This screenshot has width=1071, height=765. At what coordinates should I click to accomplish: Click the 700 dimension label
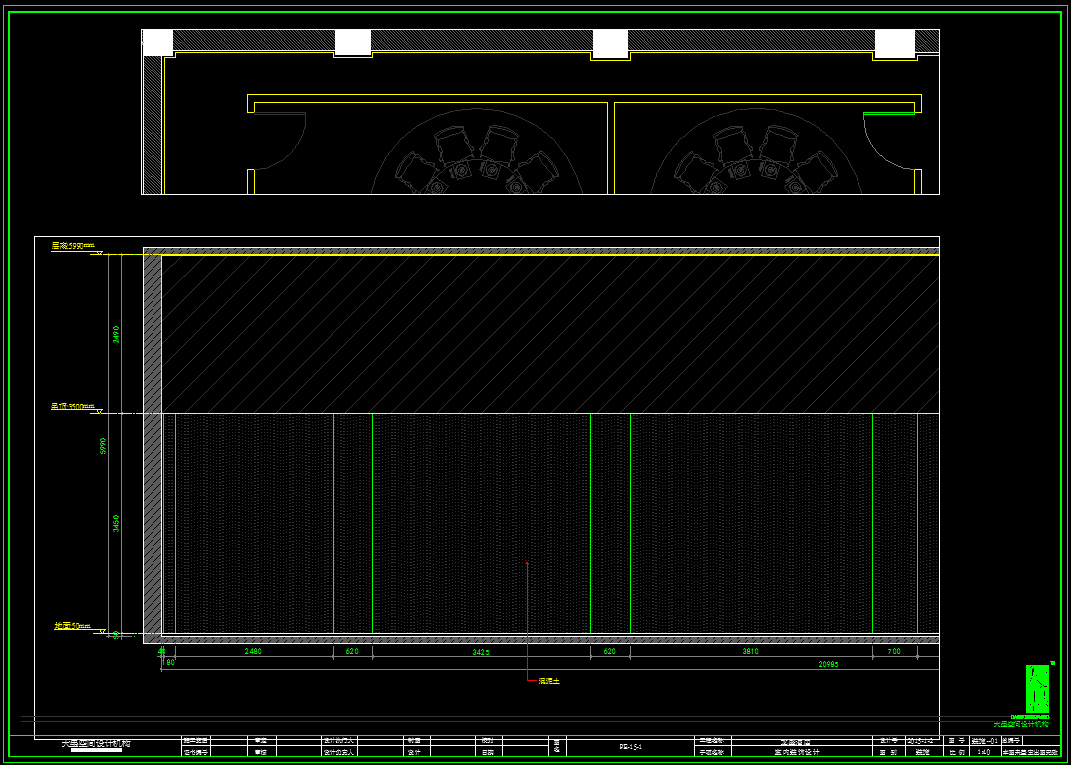[894, 651]
